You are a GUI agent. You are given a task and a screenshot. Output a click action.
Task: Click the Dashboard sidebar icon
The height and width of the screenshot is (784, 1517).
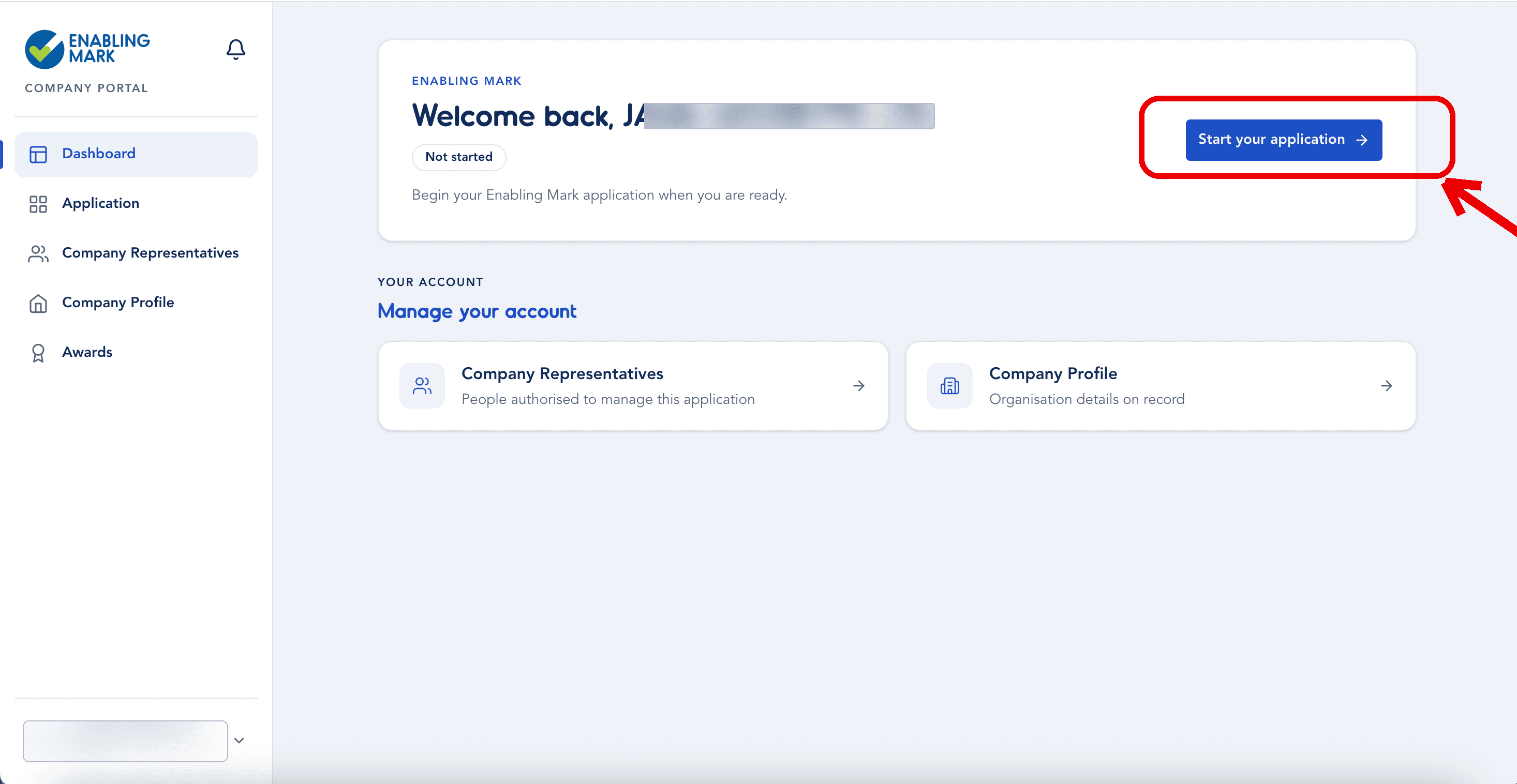pos(38,154)
